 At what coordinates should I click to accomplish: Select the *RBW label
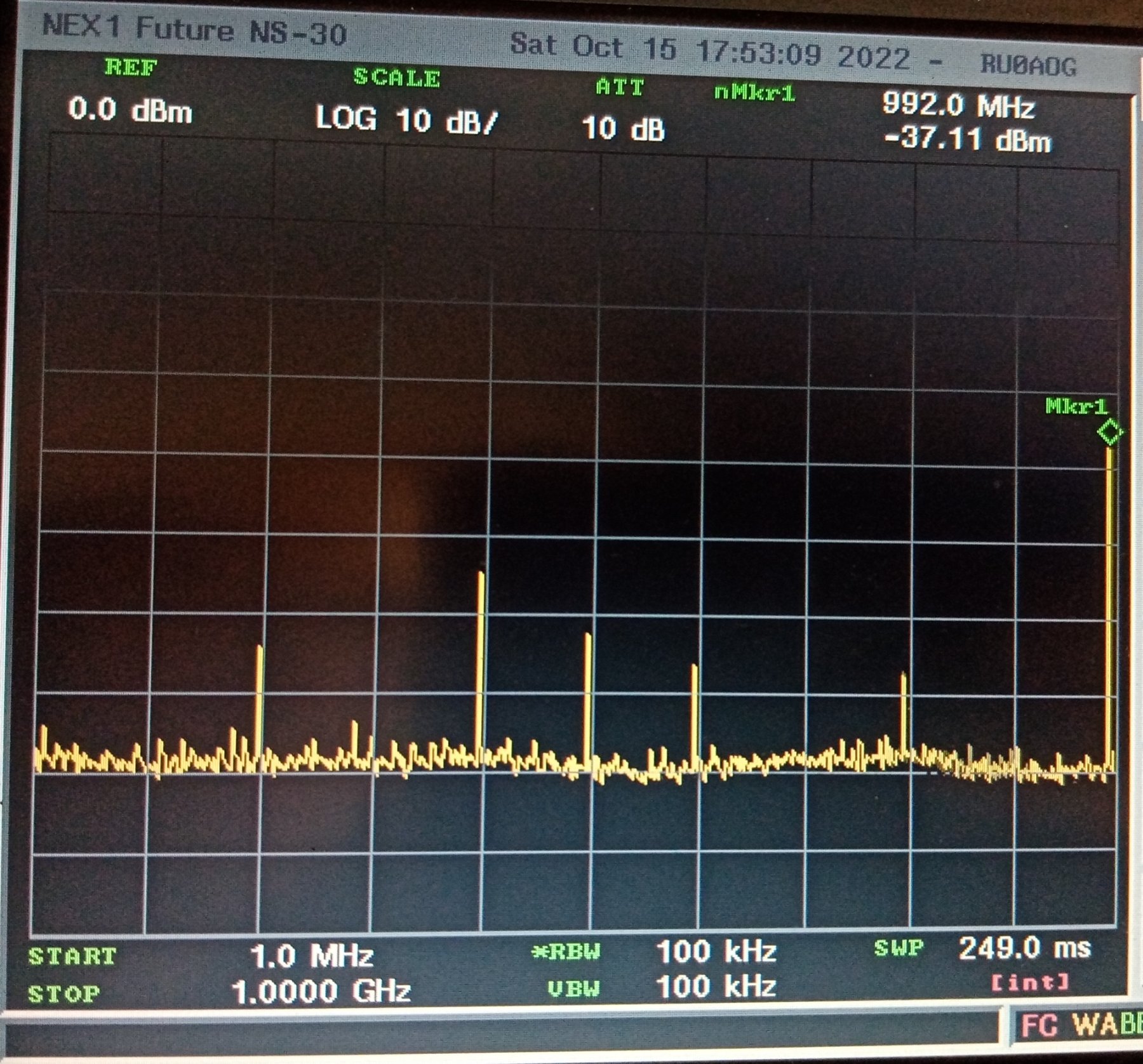(566, 952)
